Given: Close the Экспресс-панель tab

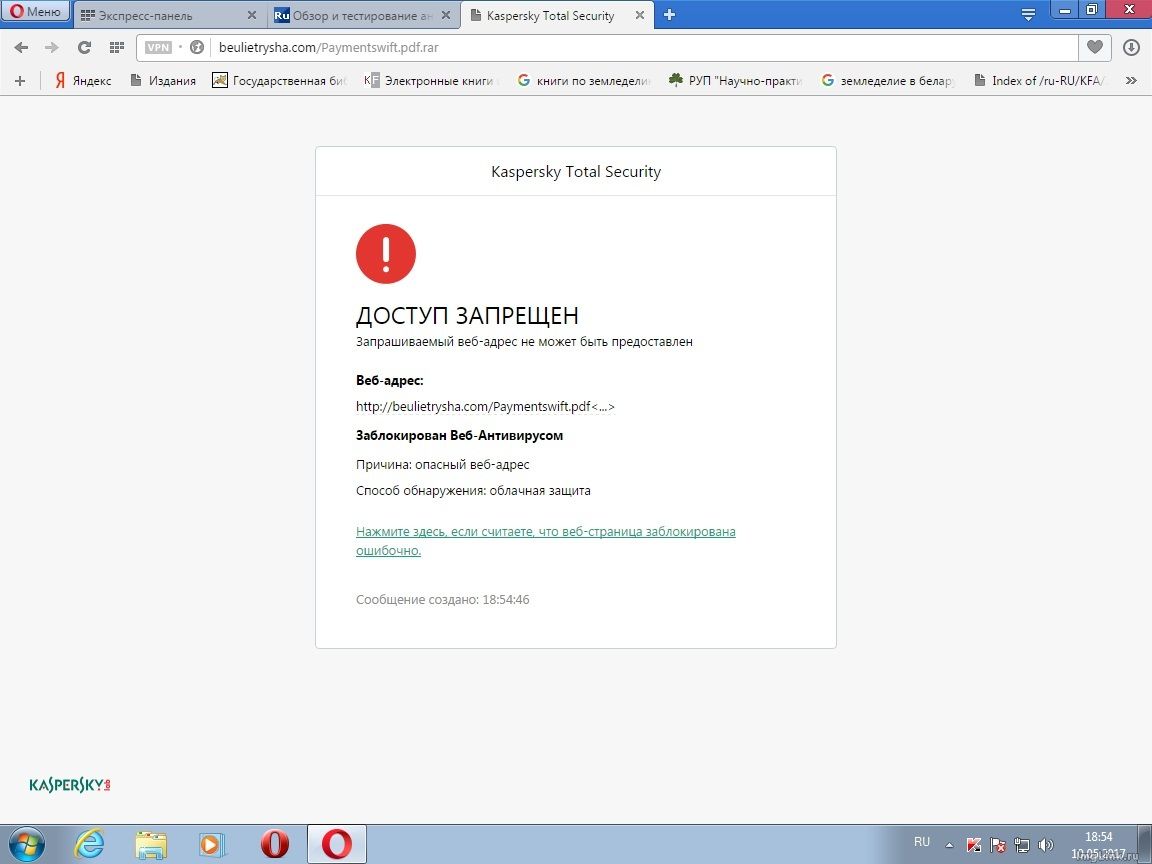Looking at the screenshot, I should point(252,15).
